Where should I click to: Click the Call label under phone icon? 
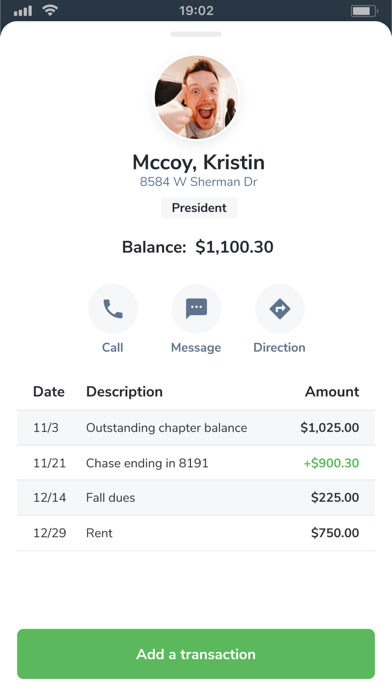pos(112,347)
